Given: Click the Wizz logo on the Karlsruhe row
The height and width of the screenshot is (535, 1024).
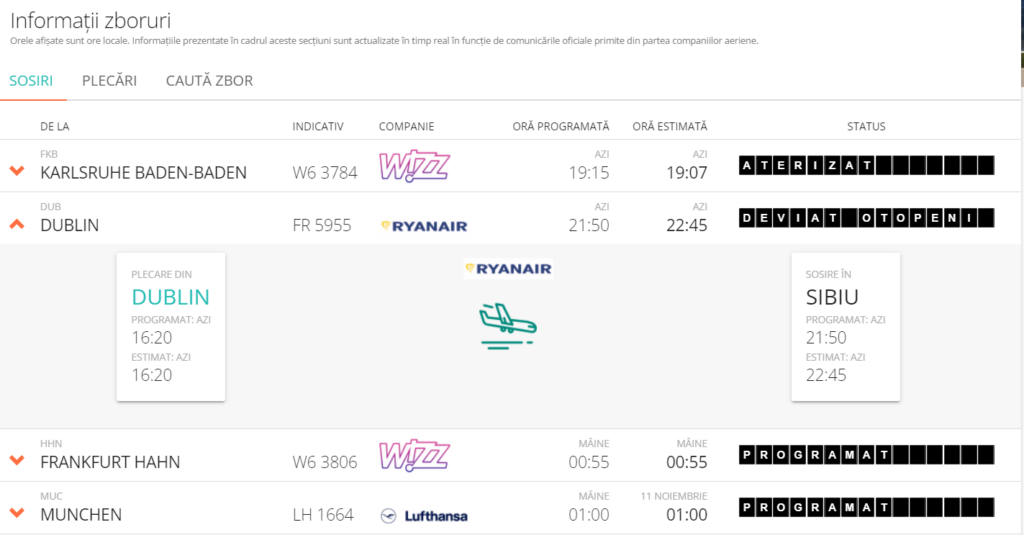Looking at the screenshot, I should pos(414,166).
